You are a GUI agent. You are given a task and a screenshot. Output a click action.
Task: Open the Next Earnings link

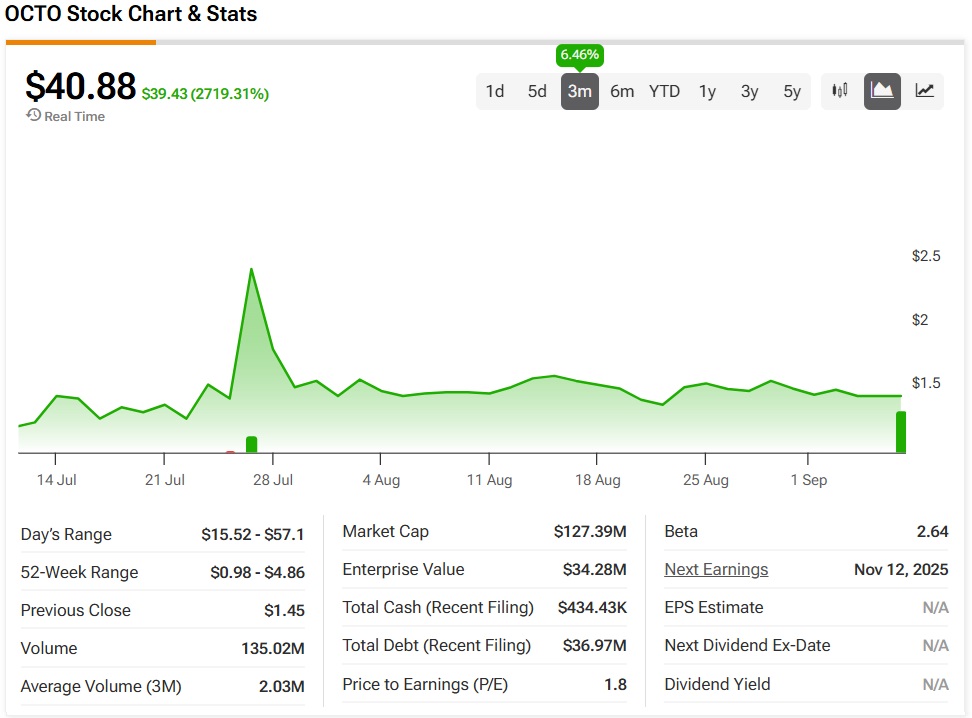pyautogui.click(x=716, y=570)
